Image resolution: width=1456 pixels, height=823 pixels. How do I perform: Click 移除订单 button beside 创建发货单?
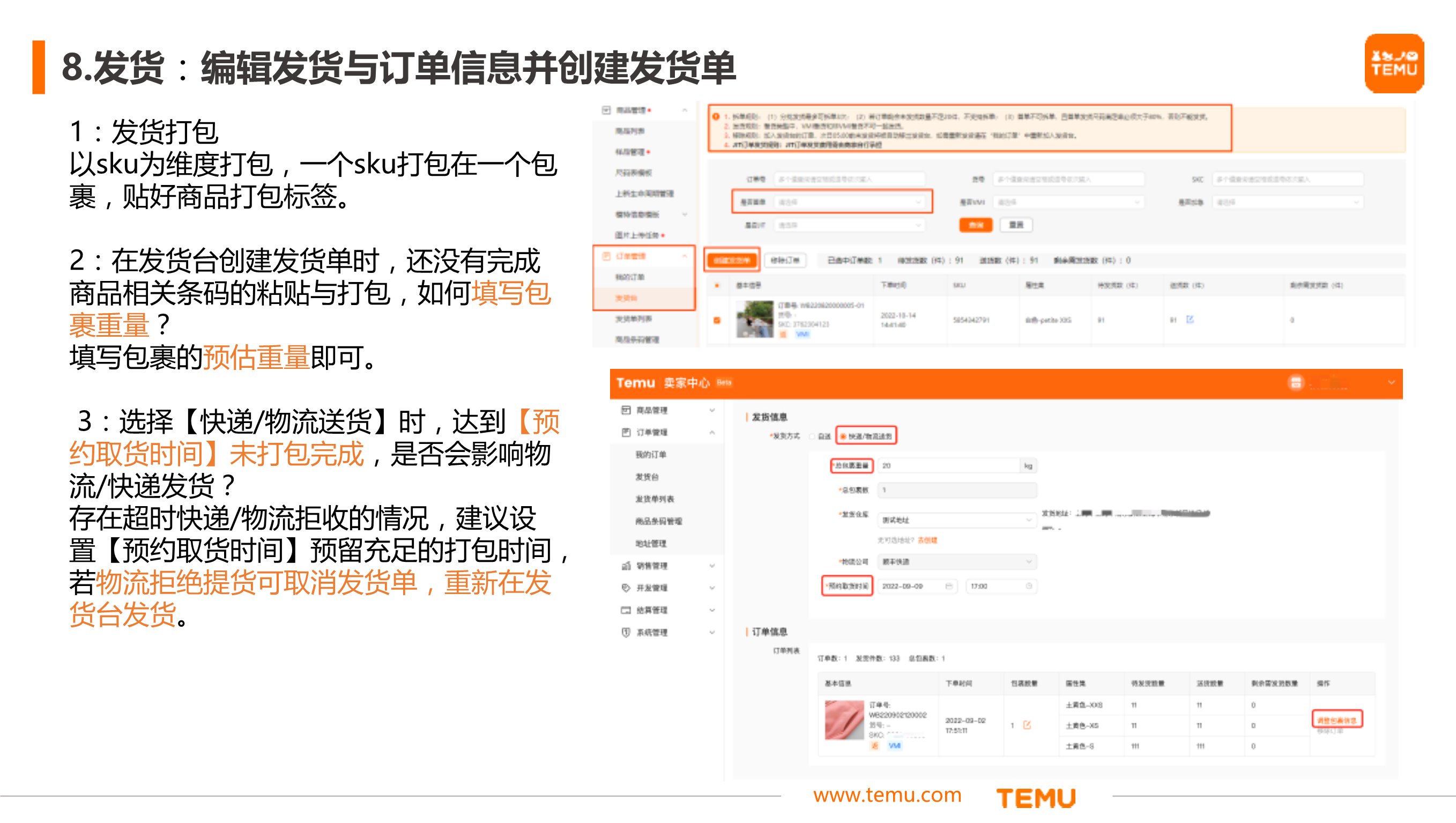785,260
